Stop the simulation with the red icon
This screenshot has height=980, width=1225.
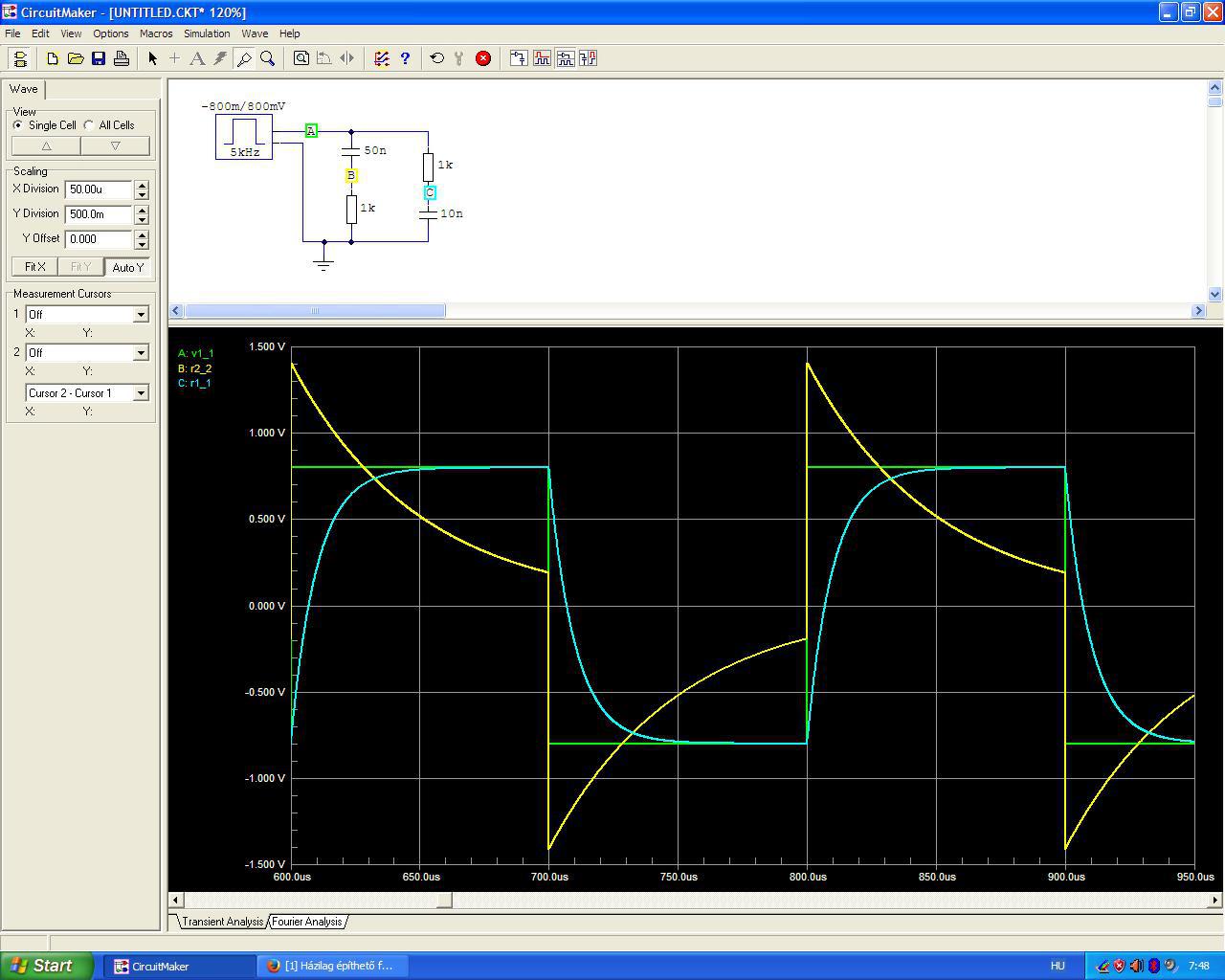[483, 58]
